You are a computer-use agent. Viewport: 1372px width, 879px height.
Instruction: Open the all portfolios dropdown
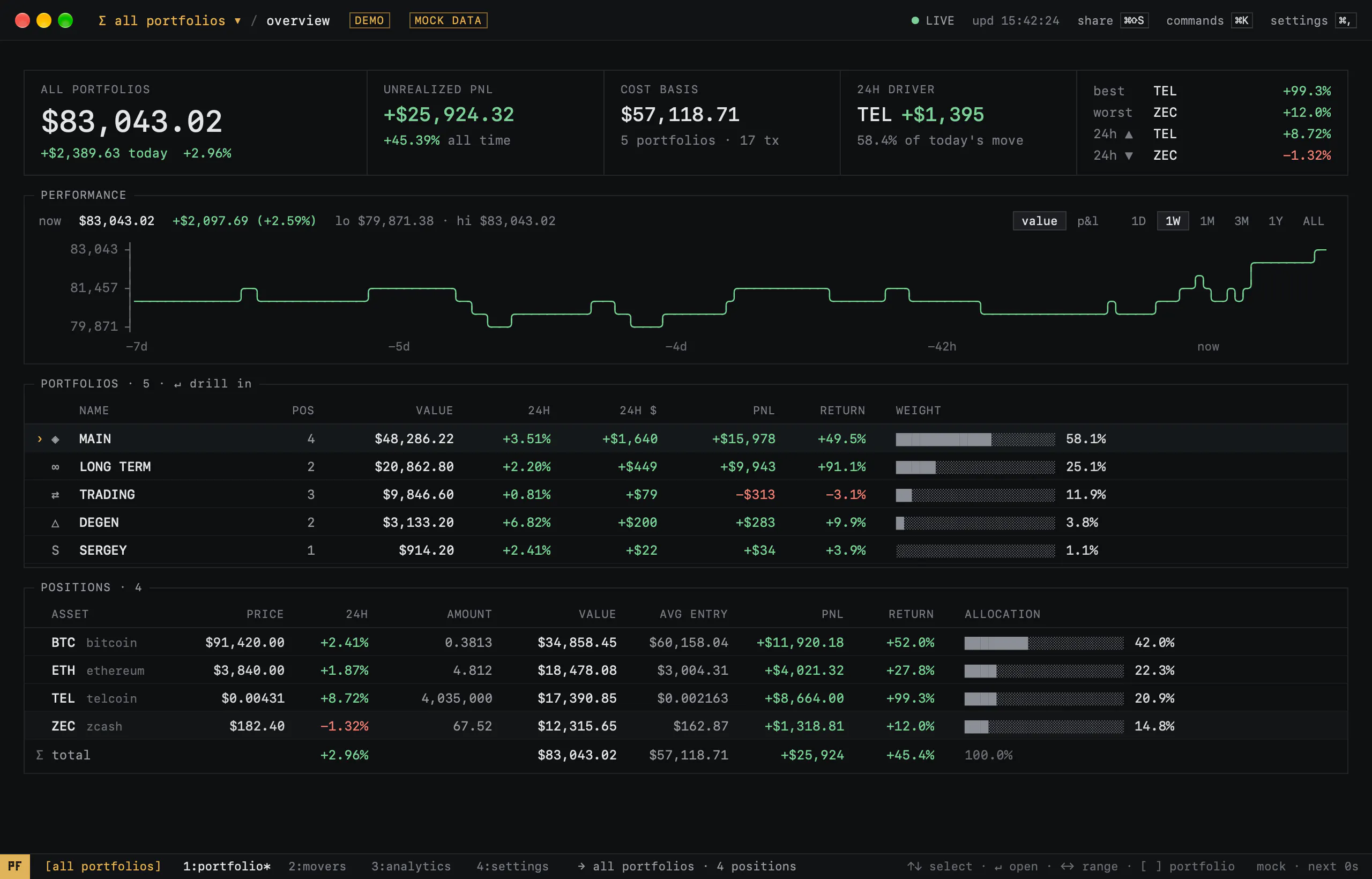click(x=169, y=20)
